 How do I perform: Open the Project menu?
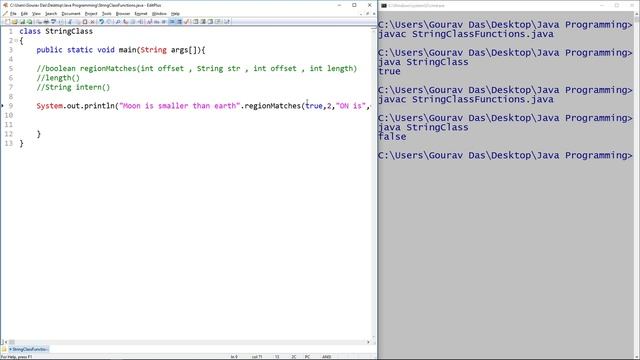coord(91,14)
